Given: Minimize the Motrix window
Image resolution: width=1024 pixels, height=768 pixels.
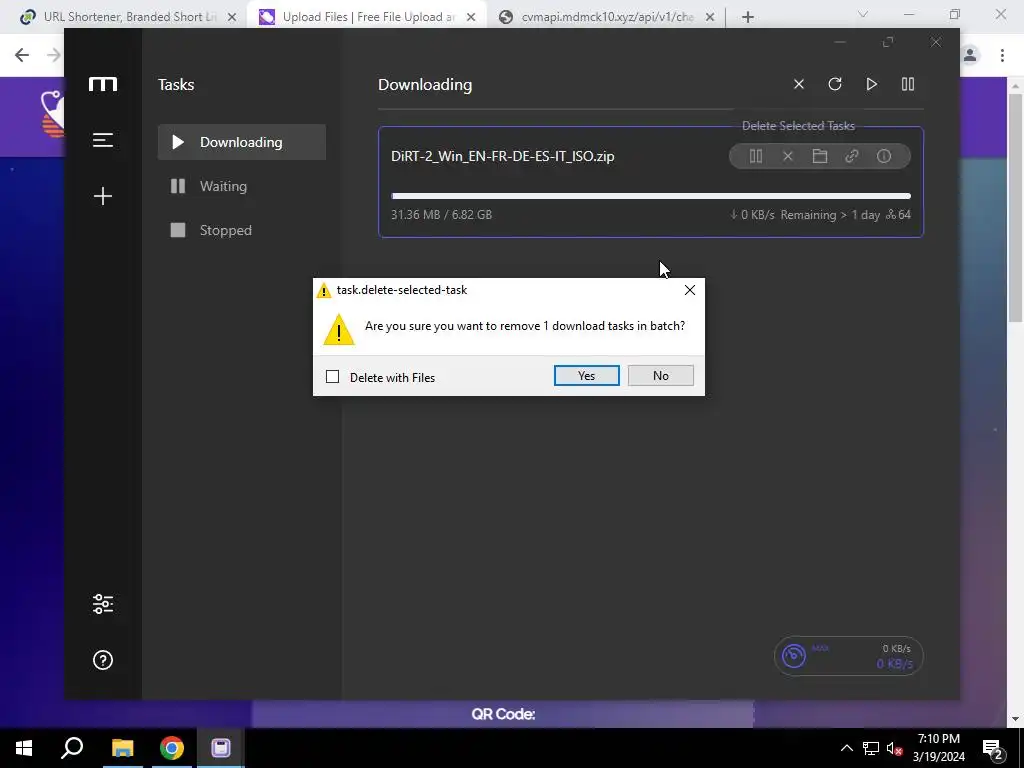Looking at the screenshot, I should click(x=840, y=42).
